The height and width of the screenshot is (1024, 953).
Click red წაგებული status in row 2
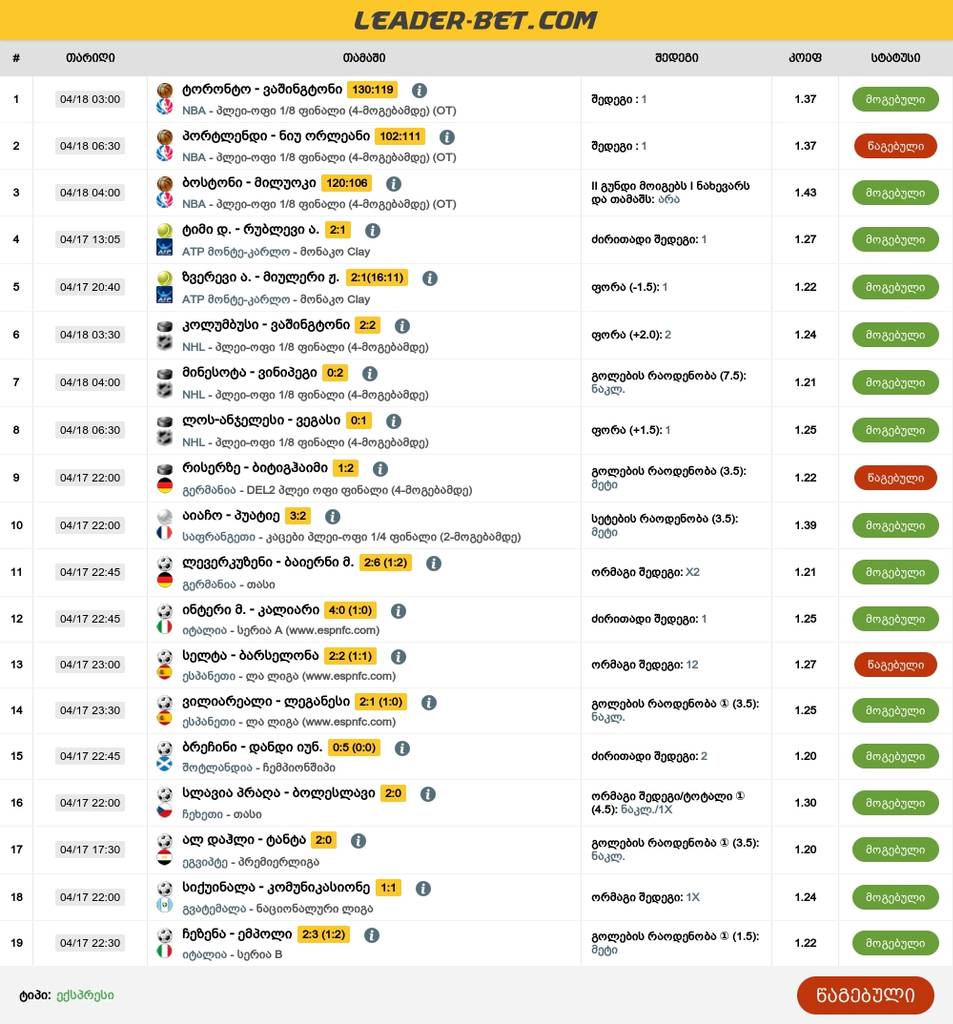click(x=896, y=146)
